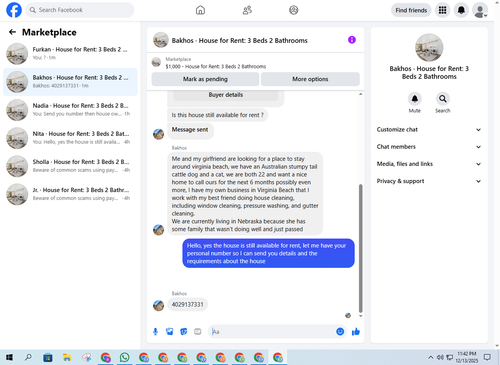The width and height of the screenshot is (500, 365).
Task: Expand Chat members section
Action: coord(429,147)
